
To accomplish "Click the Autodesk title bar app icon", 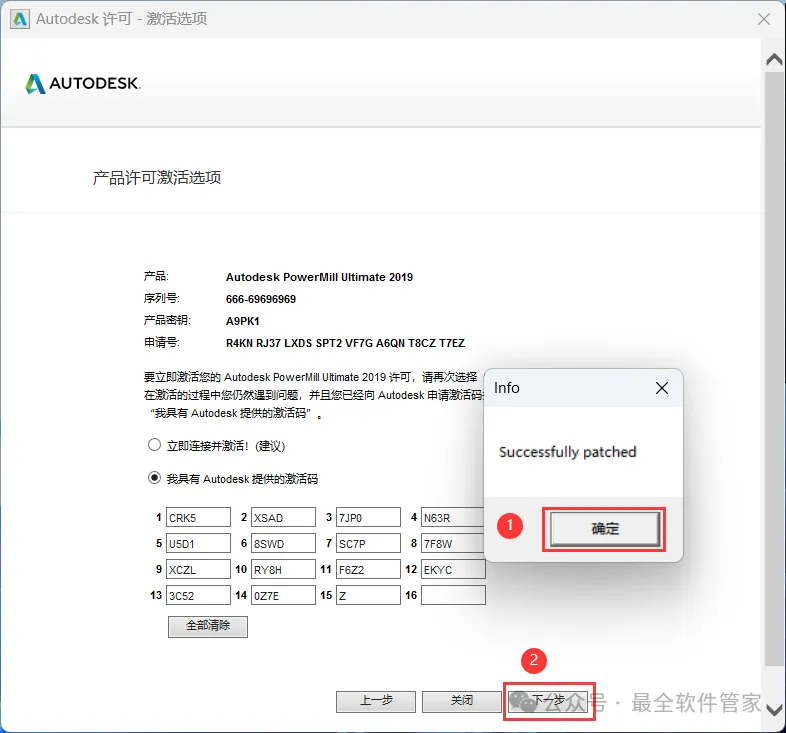I will tap(20, 19).
